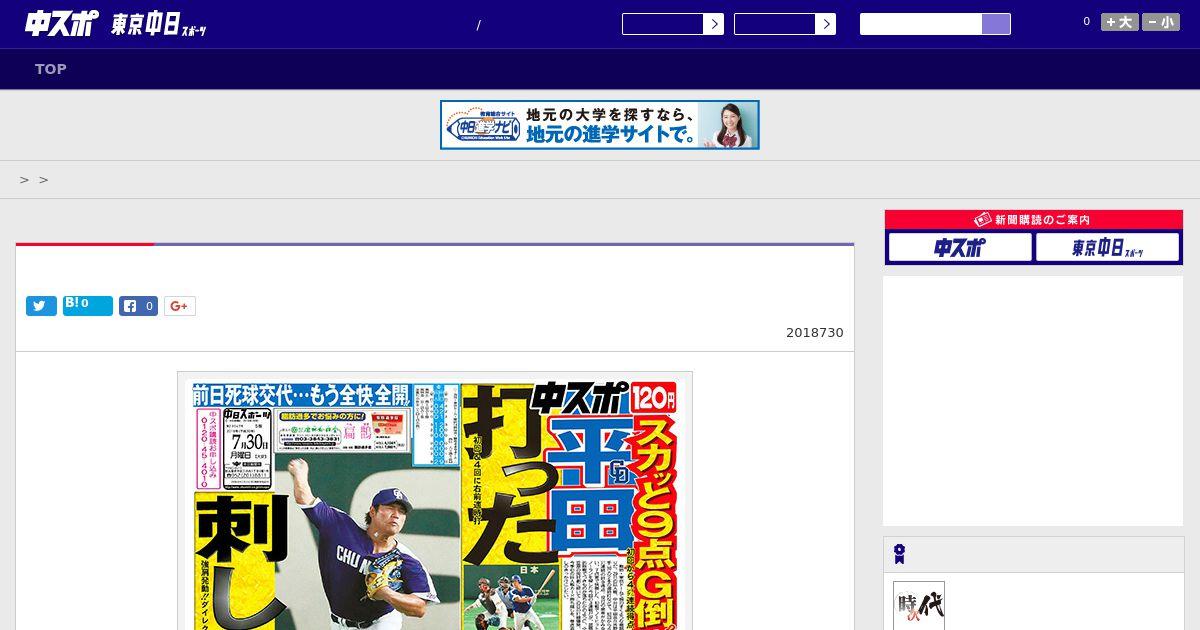Select the ribbon award icon in sidebar

[x=899, y=554]
